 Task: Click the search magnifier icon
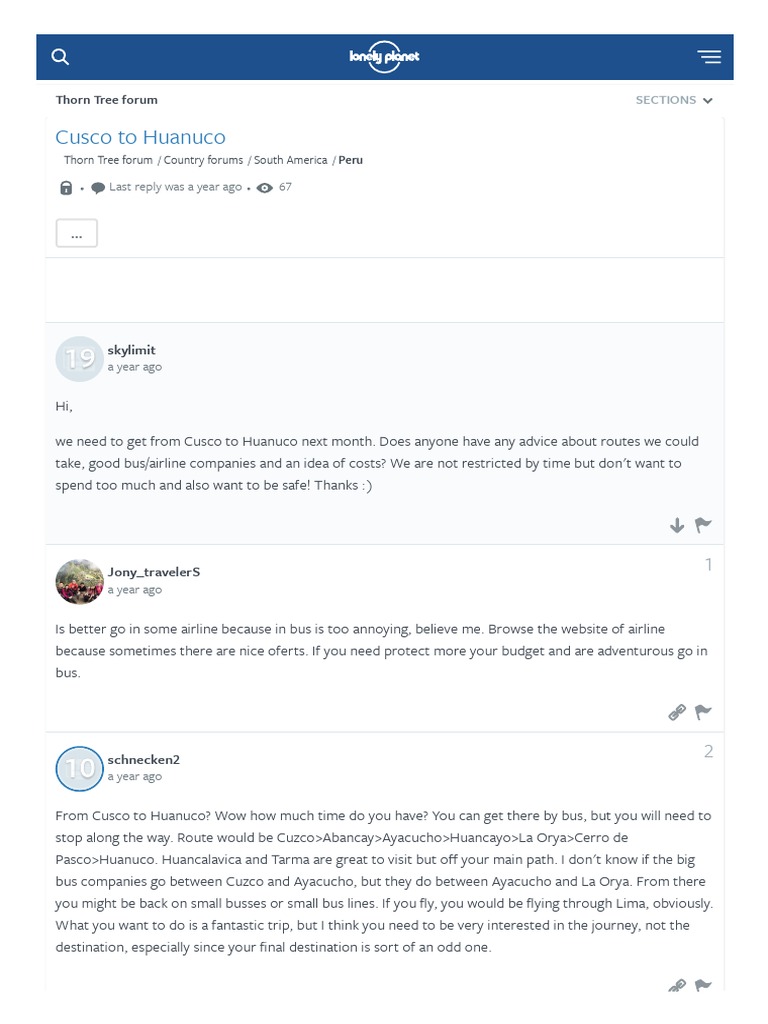[x=60, y=57]
